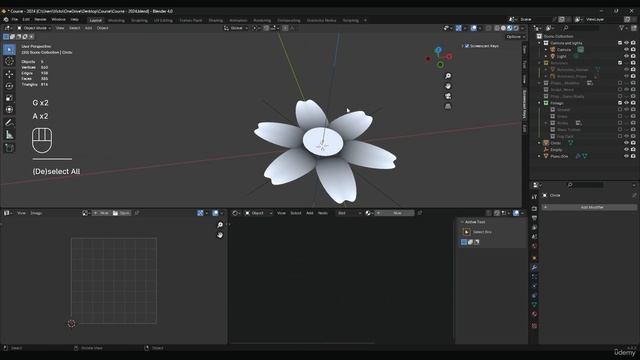
Task: Disable Camera in renders via camera icon
Action: (x=633, y=50)
